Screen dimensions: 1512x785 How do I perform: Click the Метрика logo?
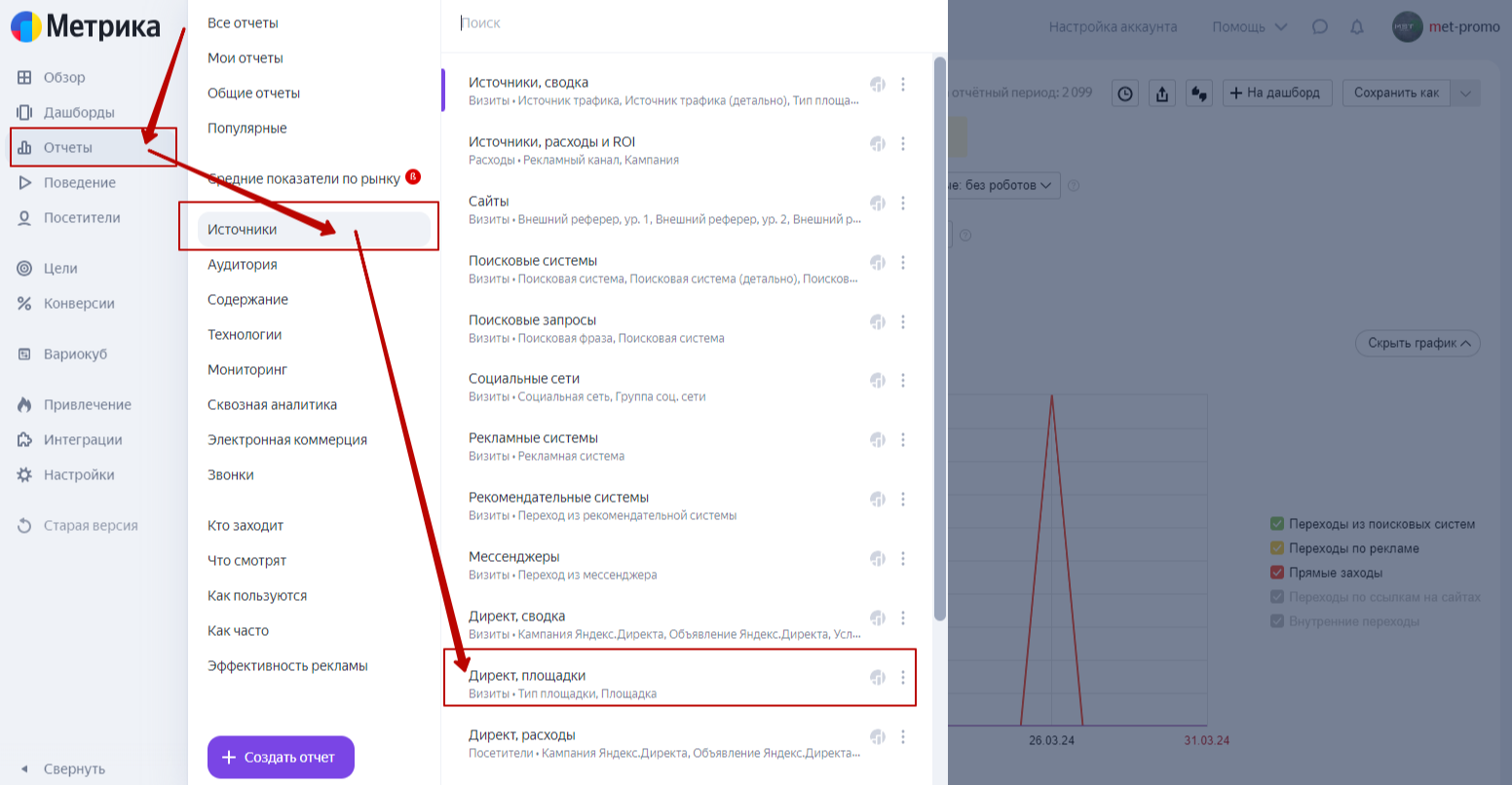click(86, 26)
